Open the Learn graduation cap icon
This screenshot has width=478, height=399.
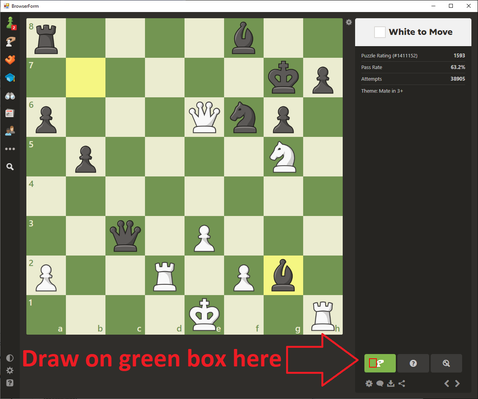[10, 78]
